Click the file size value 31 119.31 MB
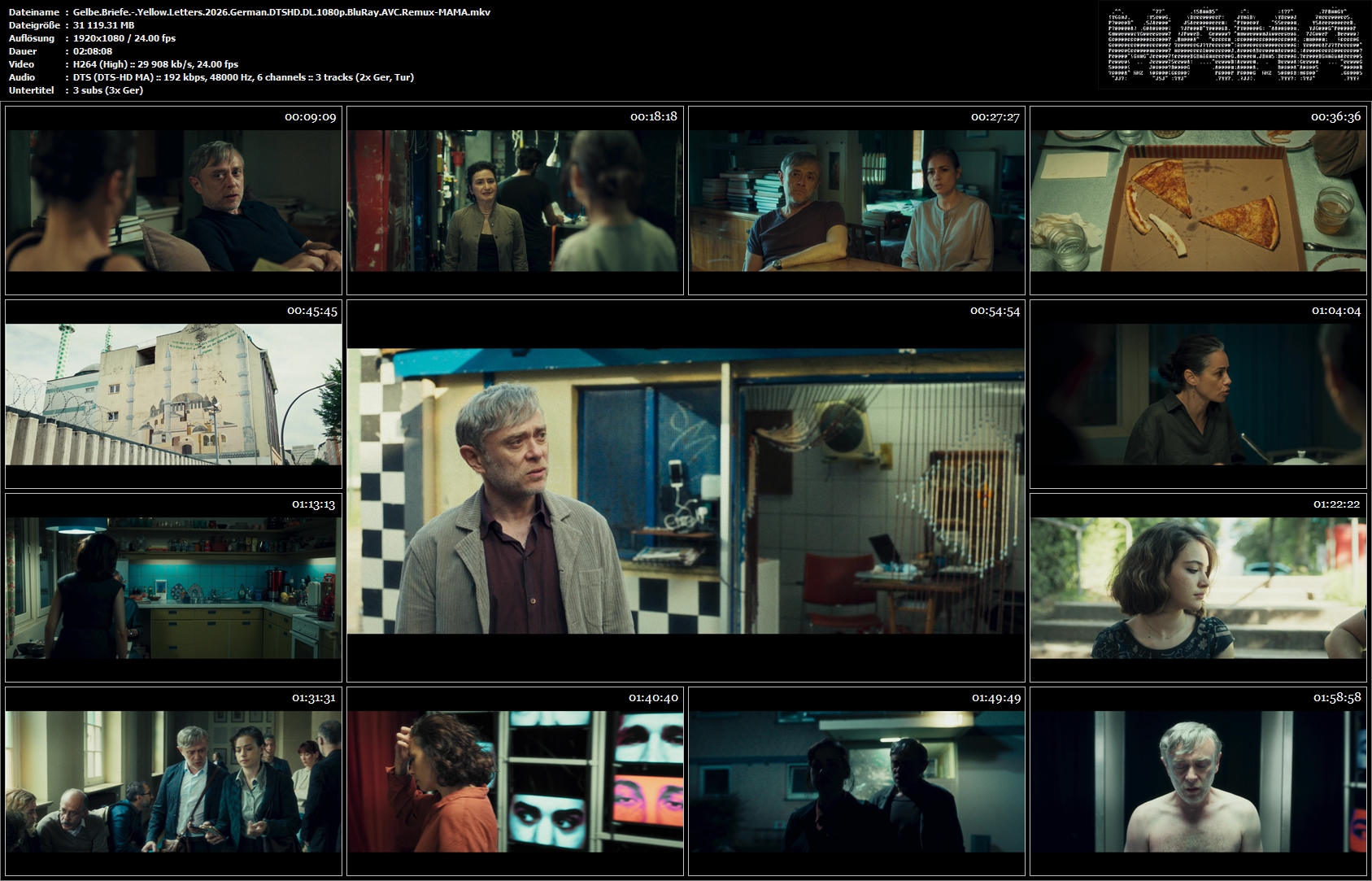The width and height of the screenshot is (1372, 881). (x=103, y=25)
